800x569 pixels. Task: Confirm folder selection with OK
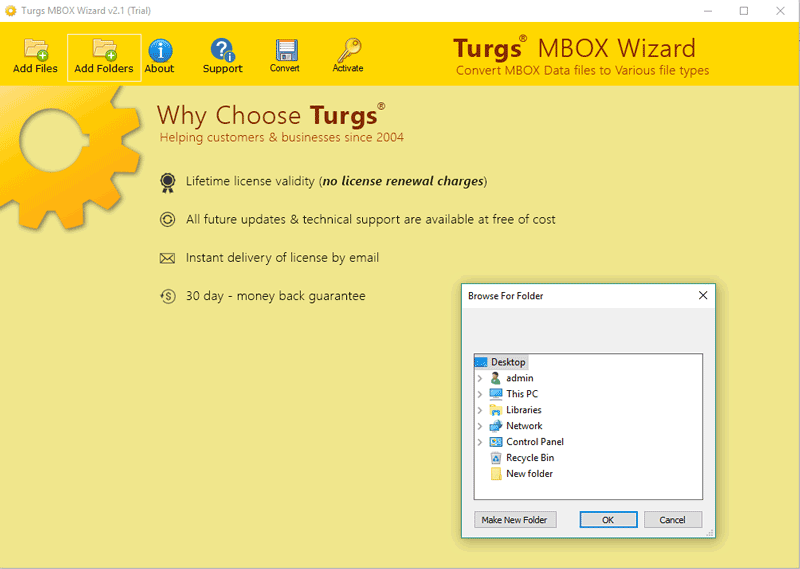(608, 519)
